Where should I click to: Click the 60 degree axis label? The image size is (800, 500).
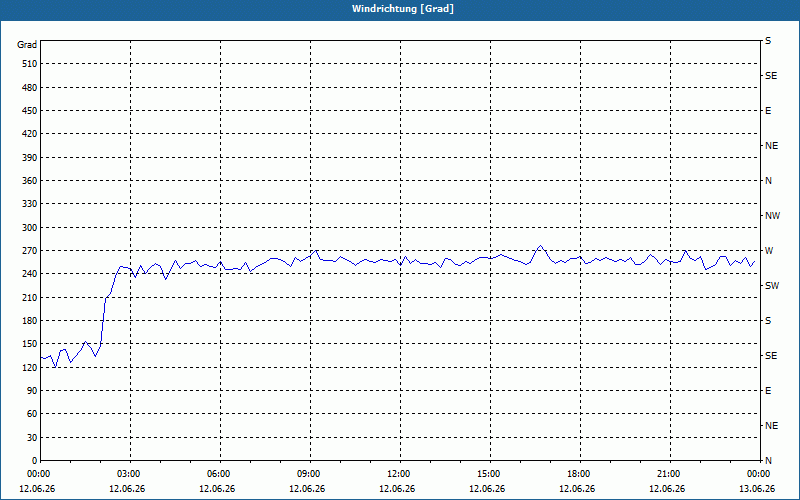click(32, 414)
